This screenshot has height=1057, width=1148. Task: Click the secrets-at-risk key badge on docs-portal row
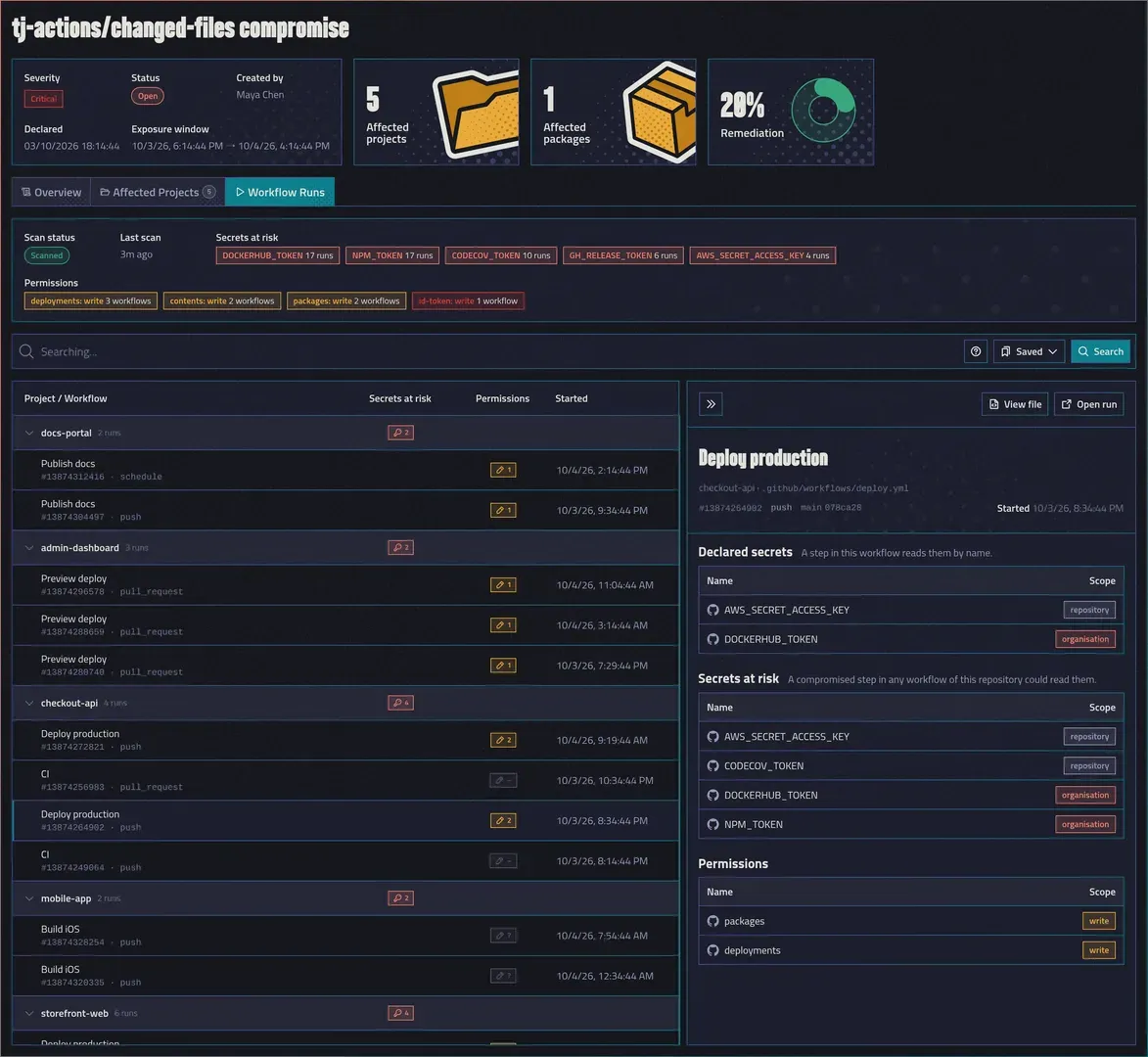[x=400, y=433]
